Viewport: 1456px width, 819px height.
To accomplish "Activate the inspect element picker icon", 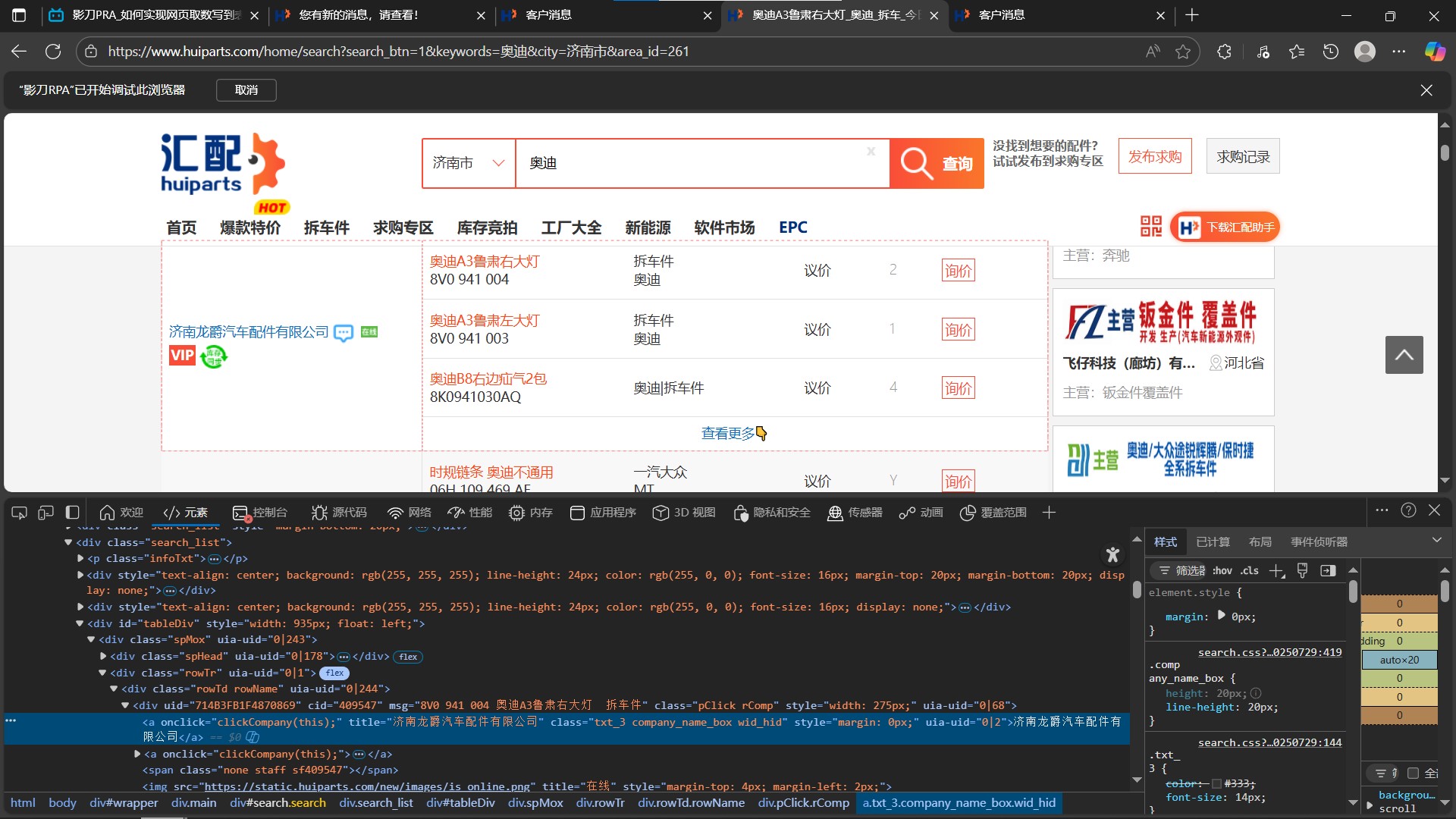I will (20, 513).
